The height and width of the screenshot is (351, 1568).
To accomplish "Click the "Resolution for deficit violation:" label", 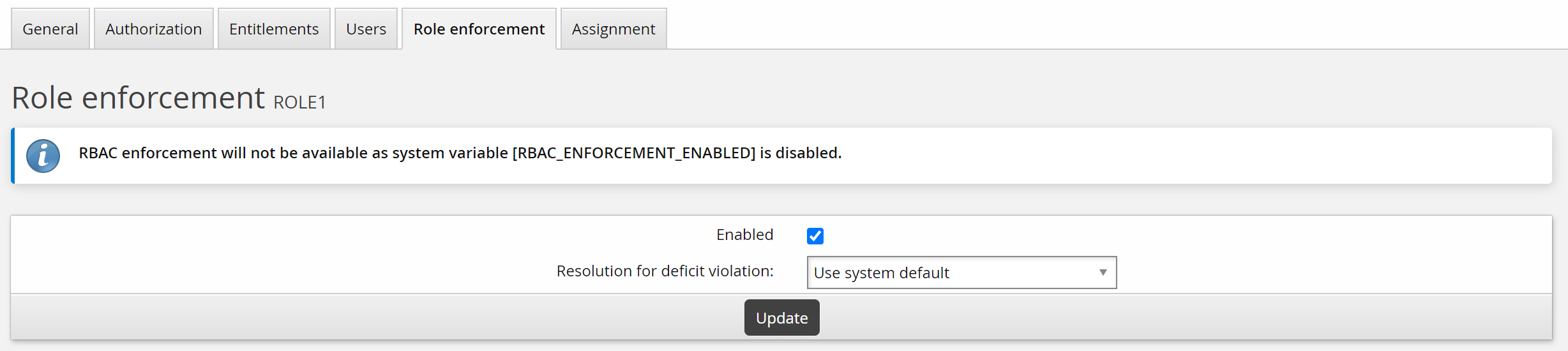I will (665, 271).
